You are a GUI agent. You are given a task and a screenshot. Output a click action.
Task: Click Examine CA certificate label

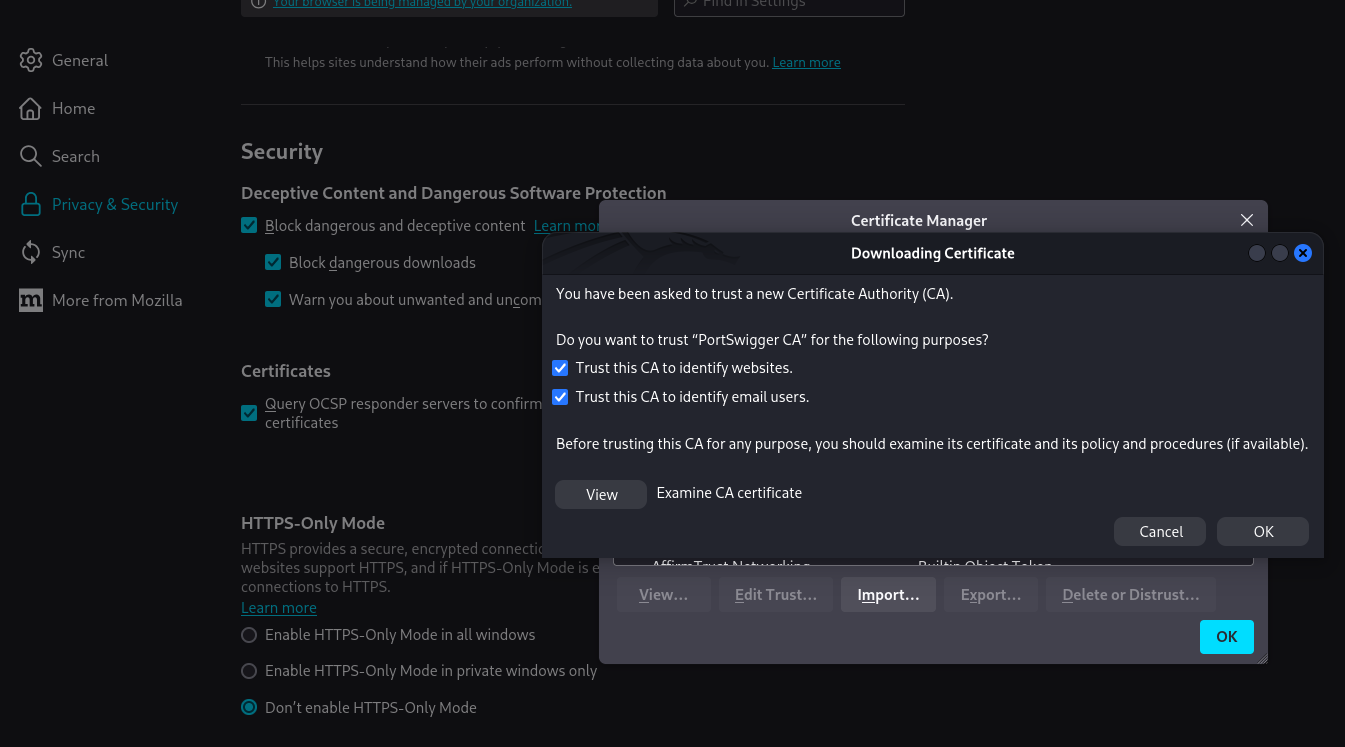pos(729,493)
